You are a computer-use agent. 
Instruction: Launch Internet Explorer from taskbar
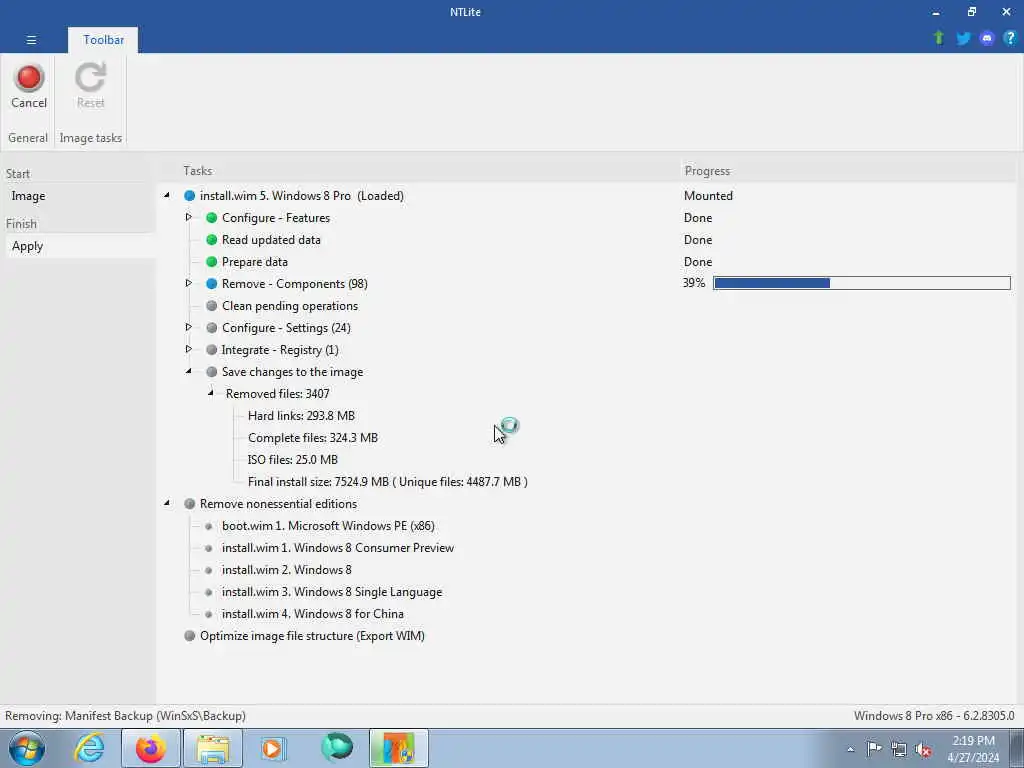pyautogui.click(x=89, y=748)
